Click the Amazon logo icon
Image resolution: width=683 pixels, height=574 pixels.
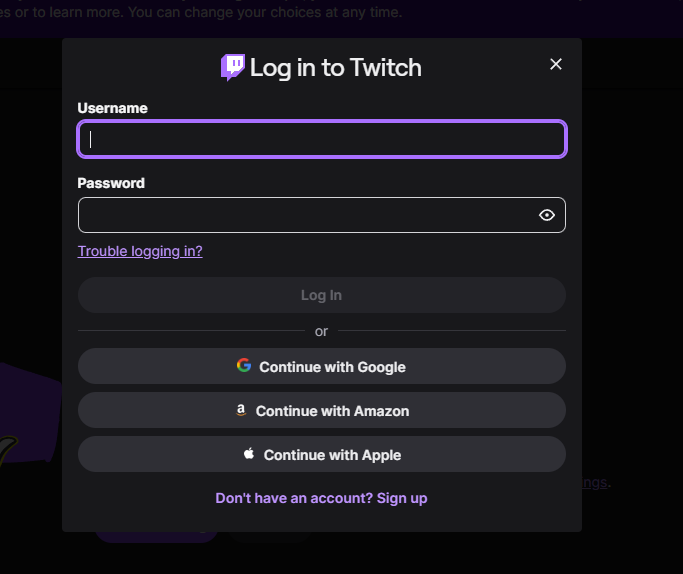(x=241, y=410)
